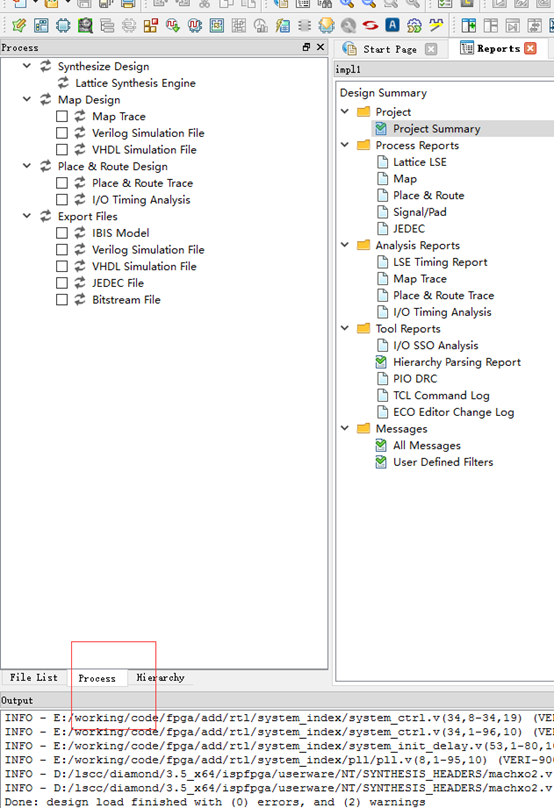554x808 pixels.
Task: Close the Start Page tab
Action: [x=431, y=49]
